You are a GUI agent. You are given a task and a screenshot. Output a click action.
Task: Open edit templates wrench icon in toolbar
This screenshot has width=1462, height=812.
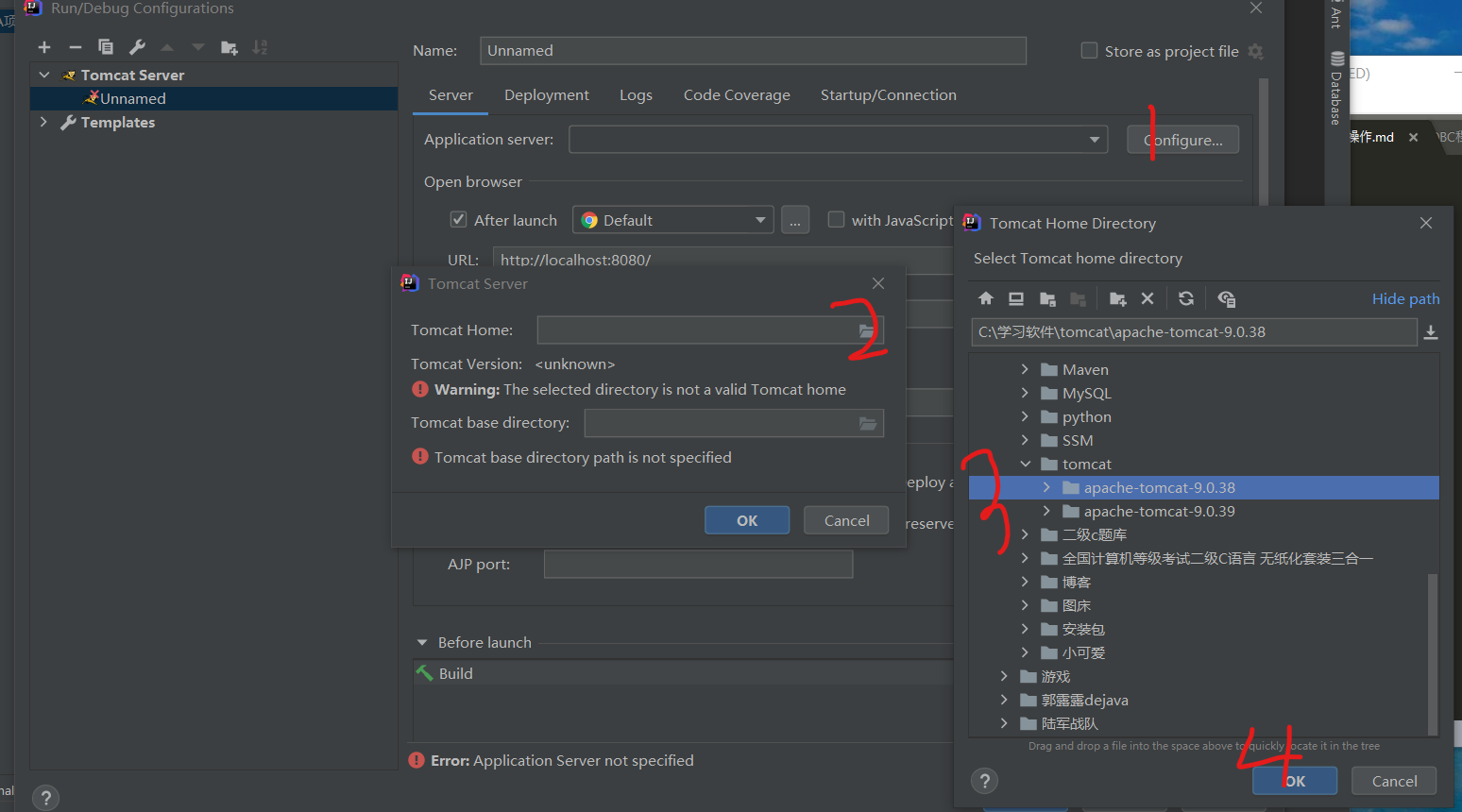(x=137, y=47)
